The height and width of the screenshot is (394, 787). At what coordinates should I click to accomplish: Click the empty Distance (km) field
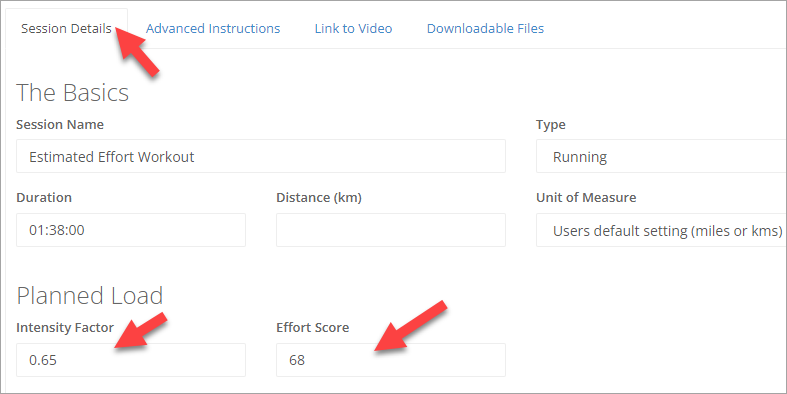[391, 230]
